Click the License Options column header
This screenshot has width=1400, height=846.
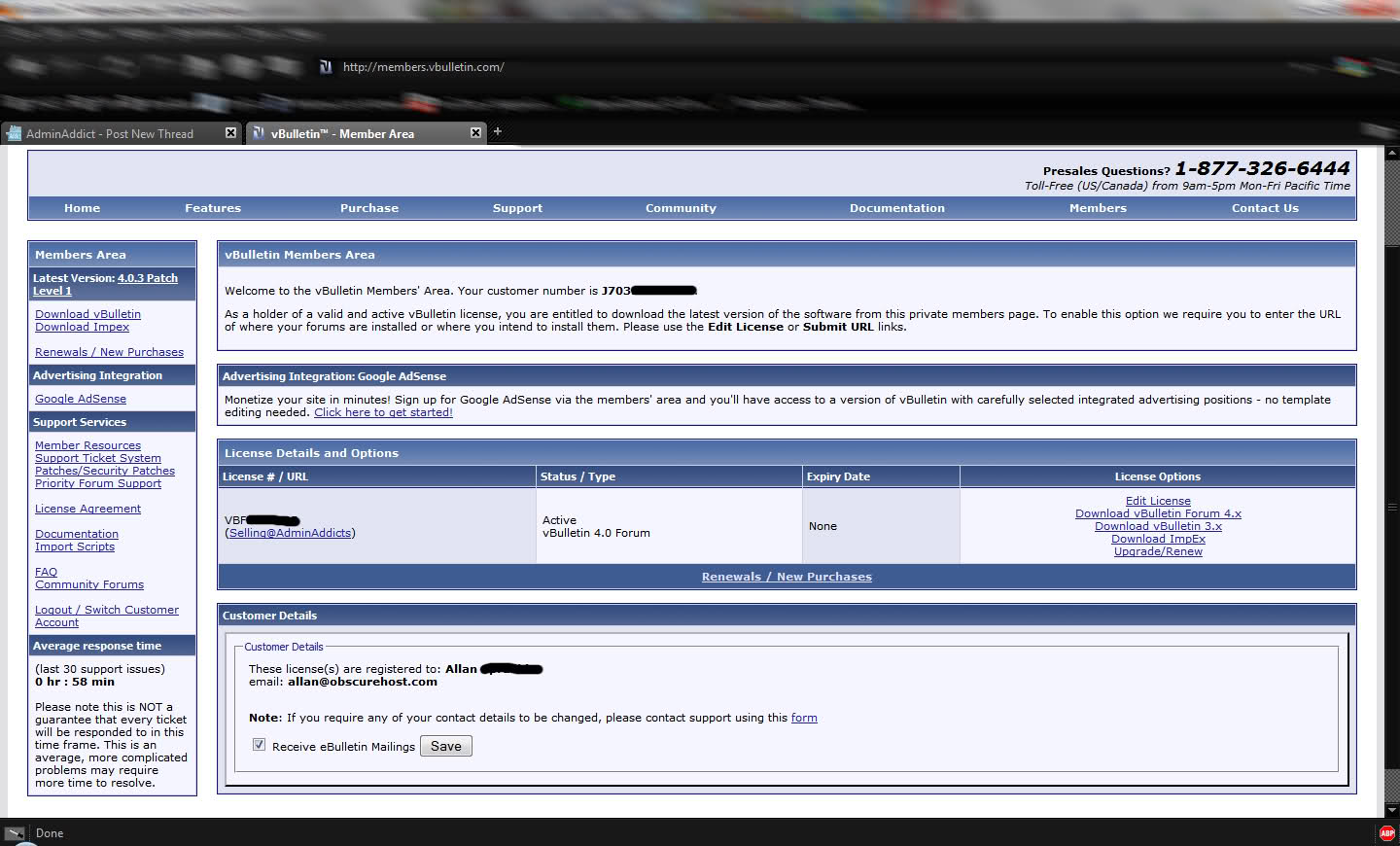[x=1157, y=476]
